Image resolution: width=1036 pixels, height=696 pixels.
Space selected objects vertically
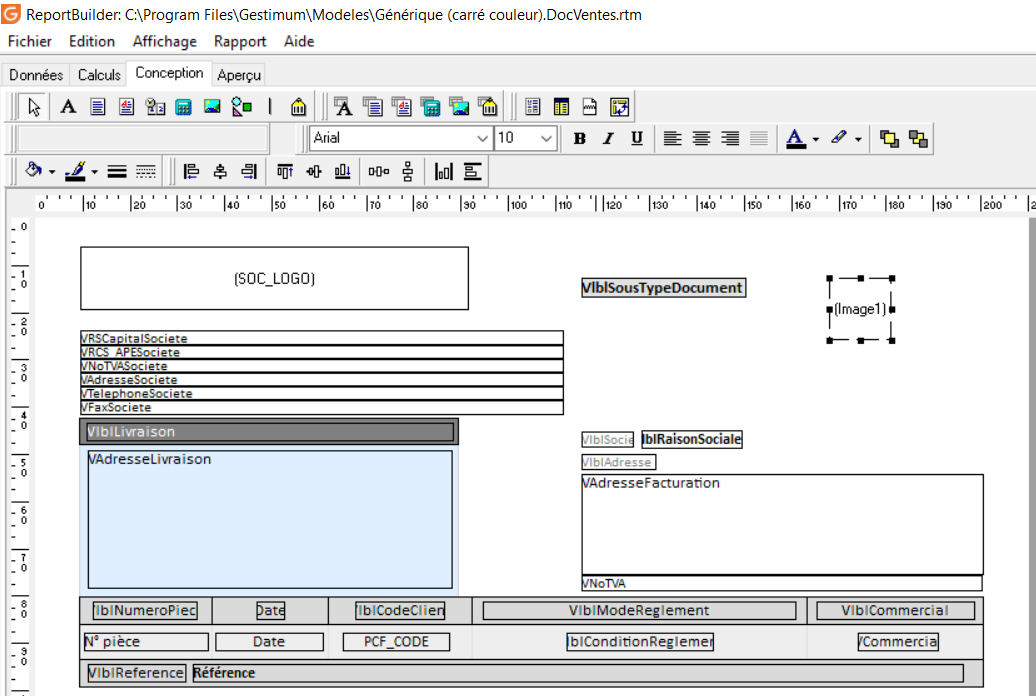coord(408,172)
